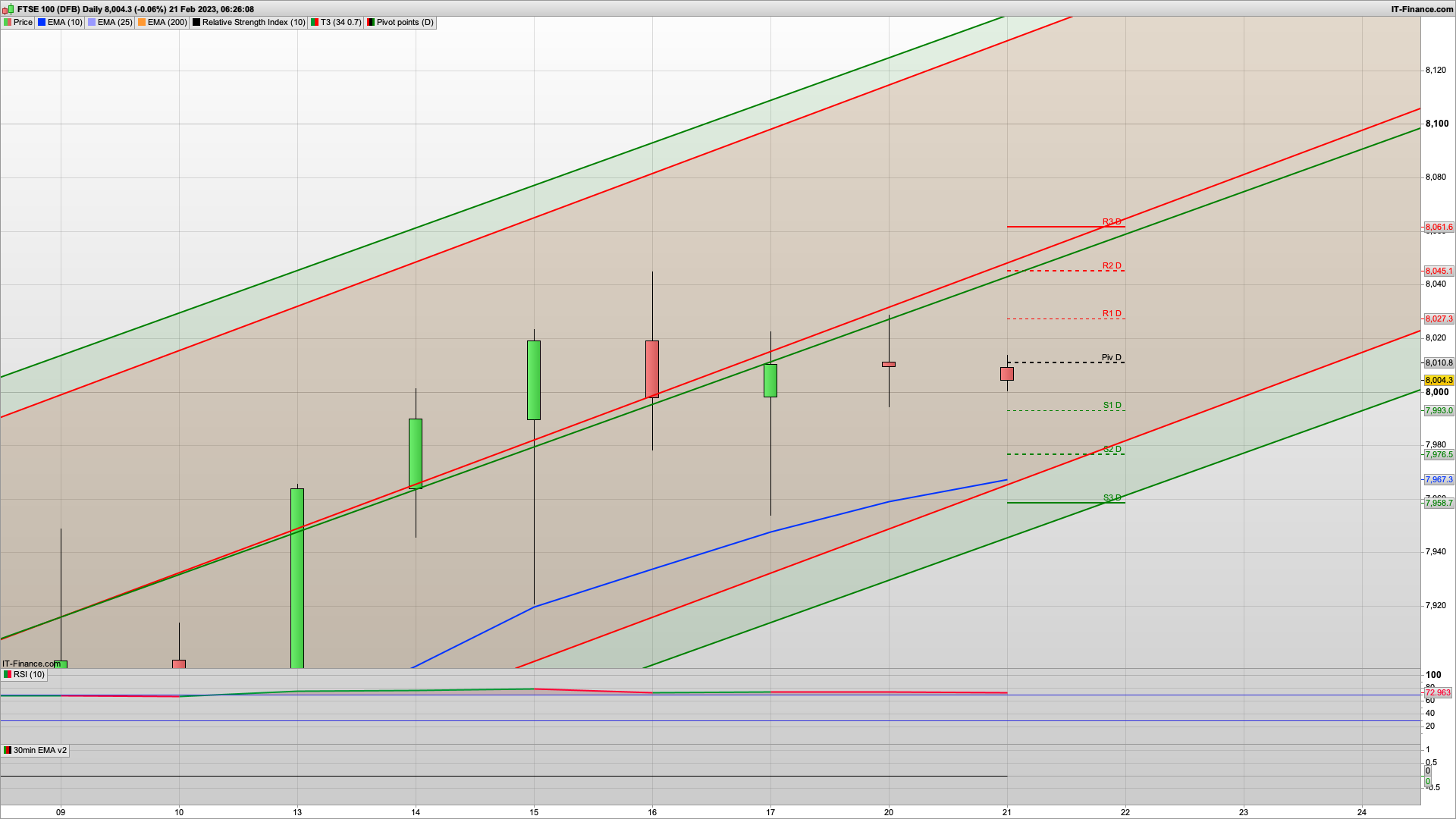Click the date 21 on the time axis
Image resolution: width=1456 pixels, height=819 pixels.
(x=1007, y=811)
